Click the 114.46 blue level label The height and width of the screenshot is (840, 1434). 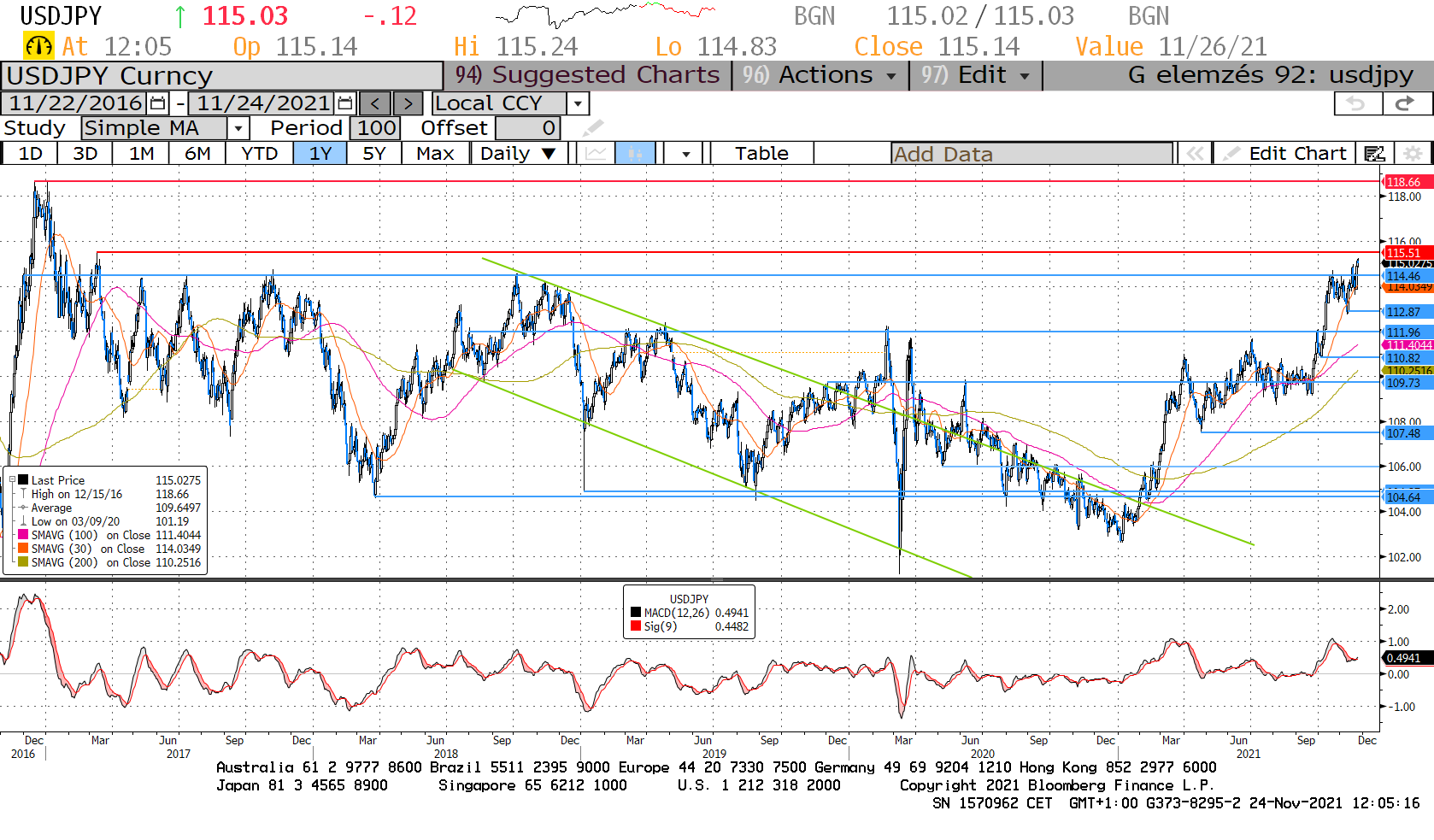pyautogui.click(x=1406, y=276)
